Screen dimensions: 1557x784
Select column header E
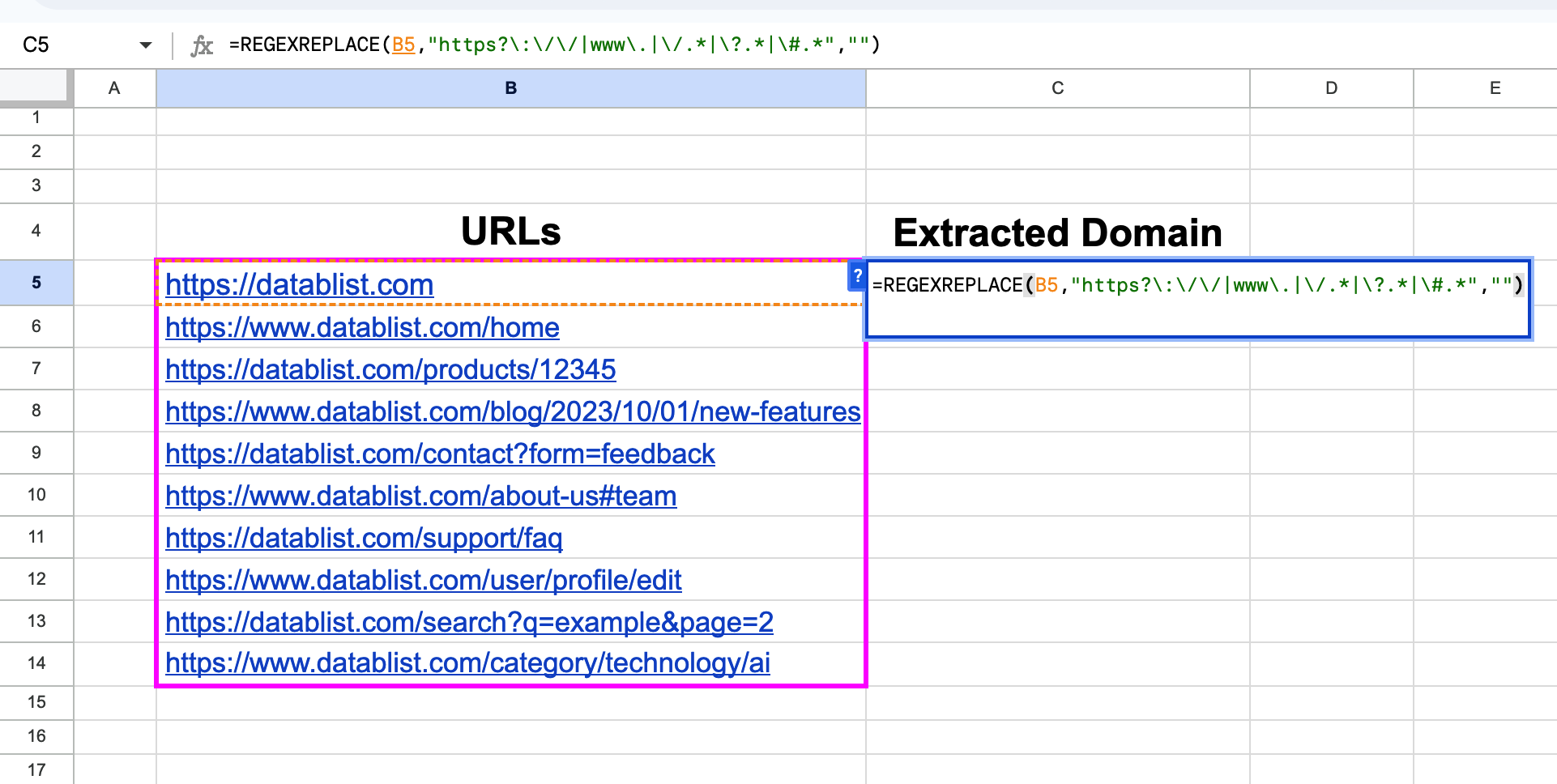coord(1493,88)
